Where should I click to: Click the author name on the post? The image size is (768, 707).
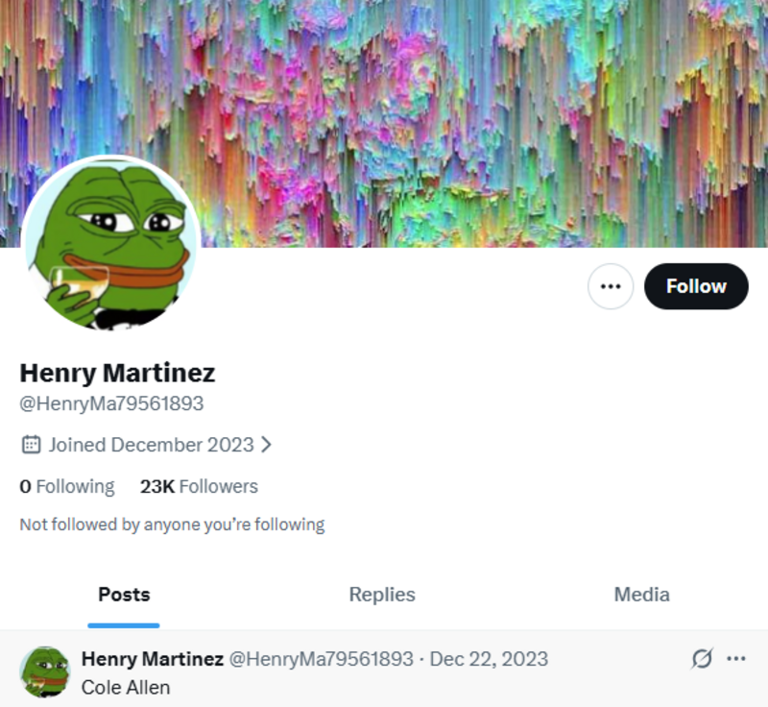tap(152, 659)
